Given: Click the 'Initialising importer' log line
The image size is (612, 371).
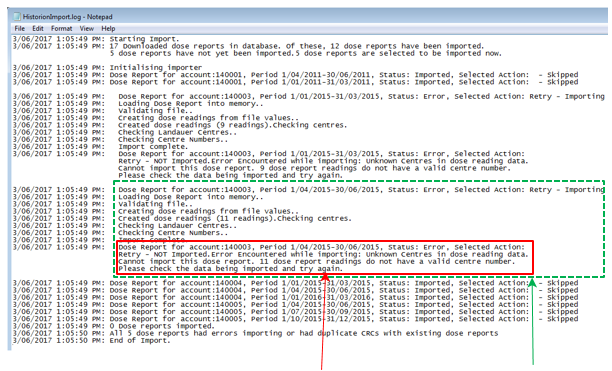Looking at the screenshot, I should (107, 67).
